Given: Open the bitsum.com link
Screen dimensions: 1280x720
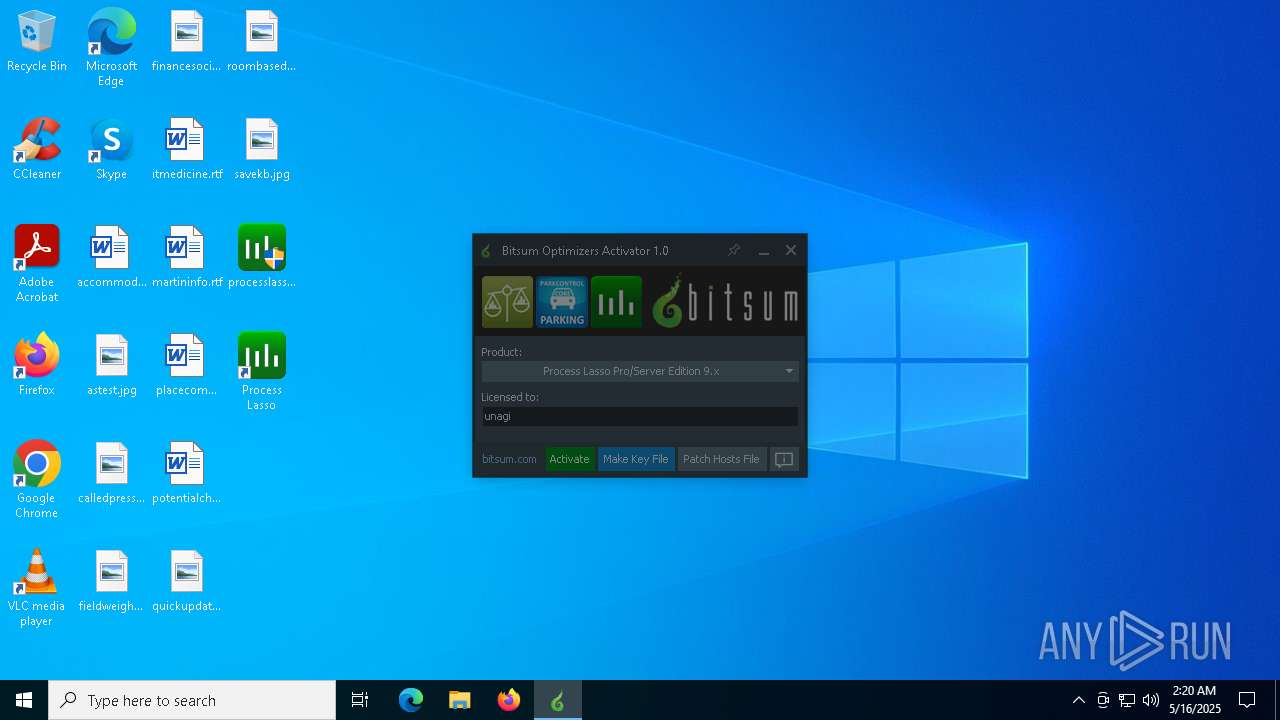Looking at the screenshot, I should tap(509, 459).
